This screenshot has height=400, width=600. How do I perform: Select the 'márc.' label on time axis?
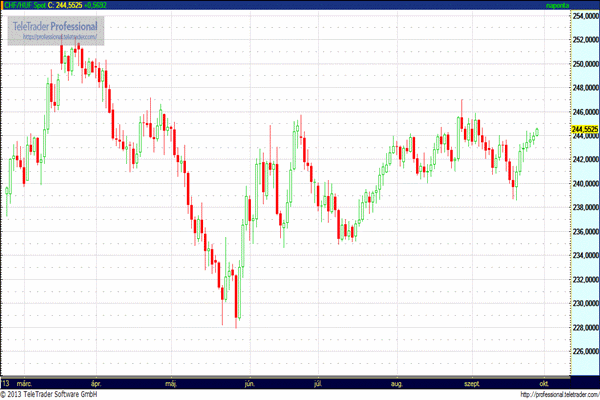(x=26, y=383)
